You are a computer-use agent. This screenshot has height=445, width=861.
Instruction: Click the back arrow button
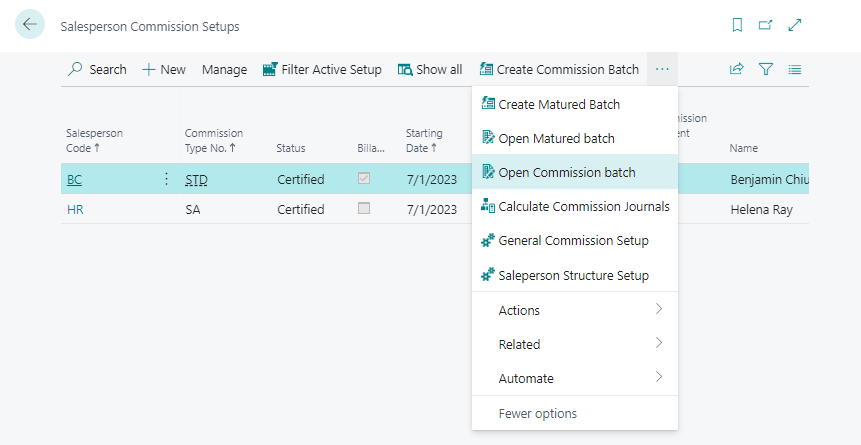point(30,25)
